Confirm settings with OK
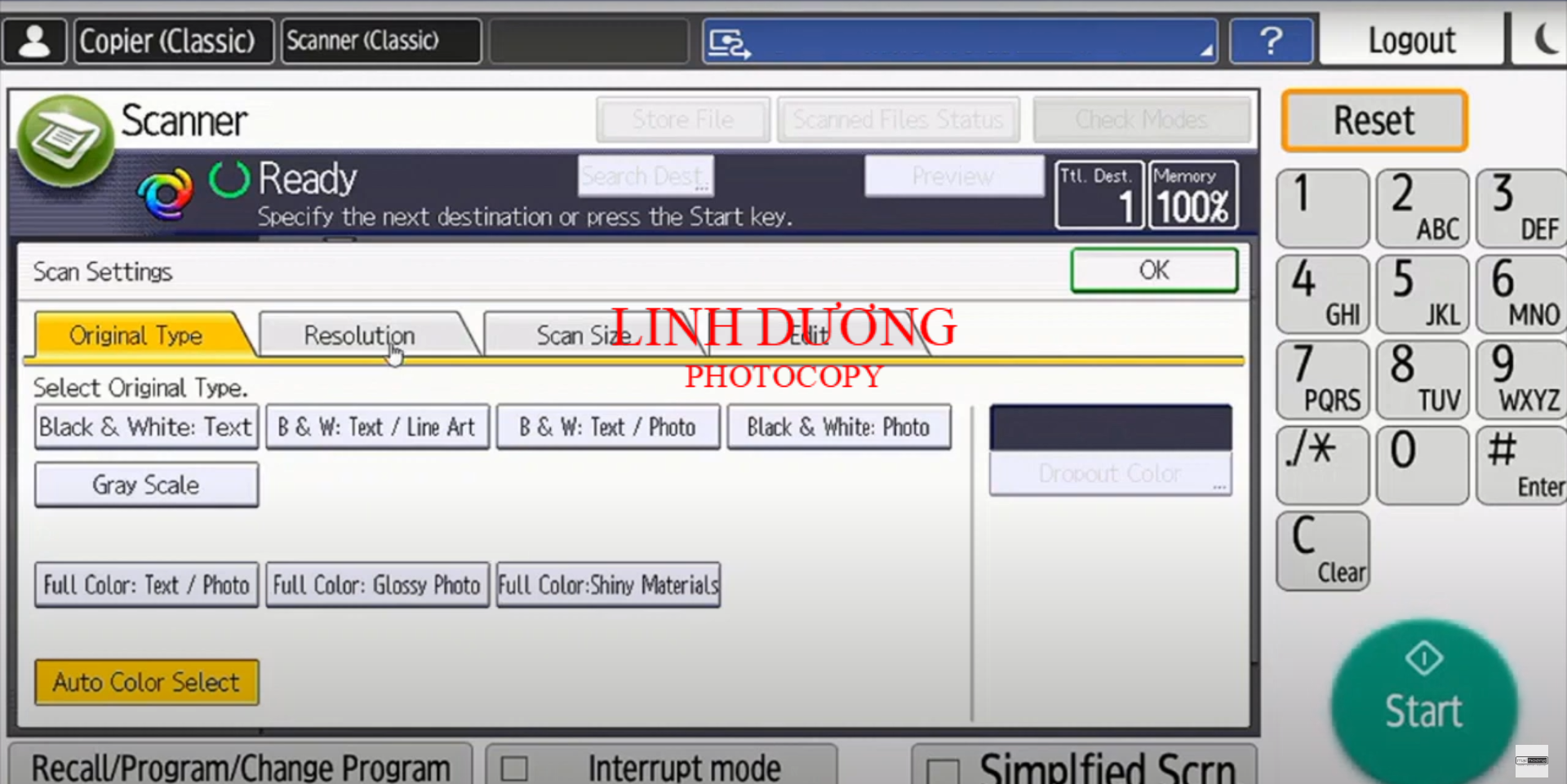The height and width of the screenshot is (784, 1567). pyautogui.click(x=1153, y=270)
